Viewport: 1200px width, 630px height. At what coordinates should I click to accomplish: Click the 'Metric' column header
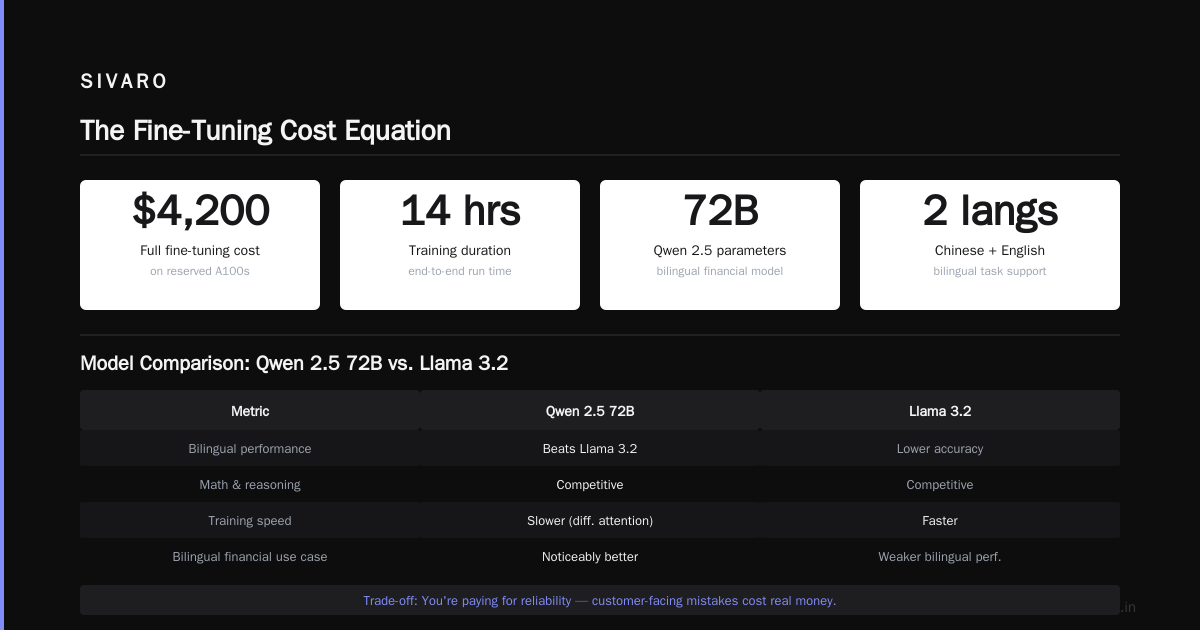point(250,411)
